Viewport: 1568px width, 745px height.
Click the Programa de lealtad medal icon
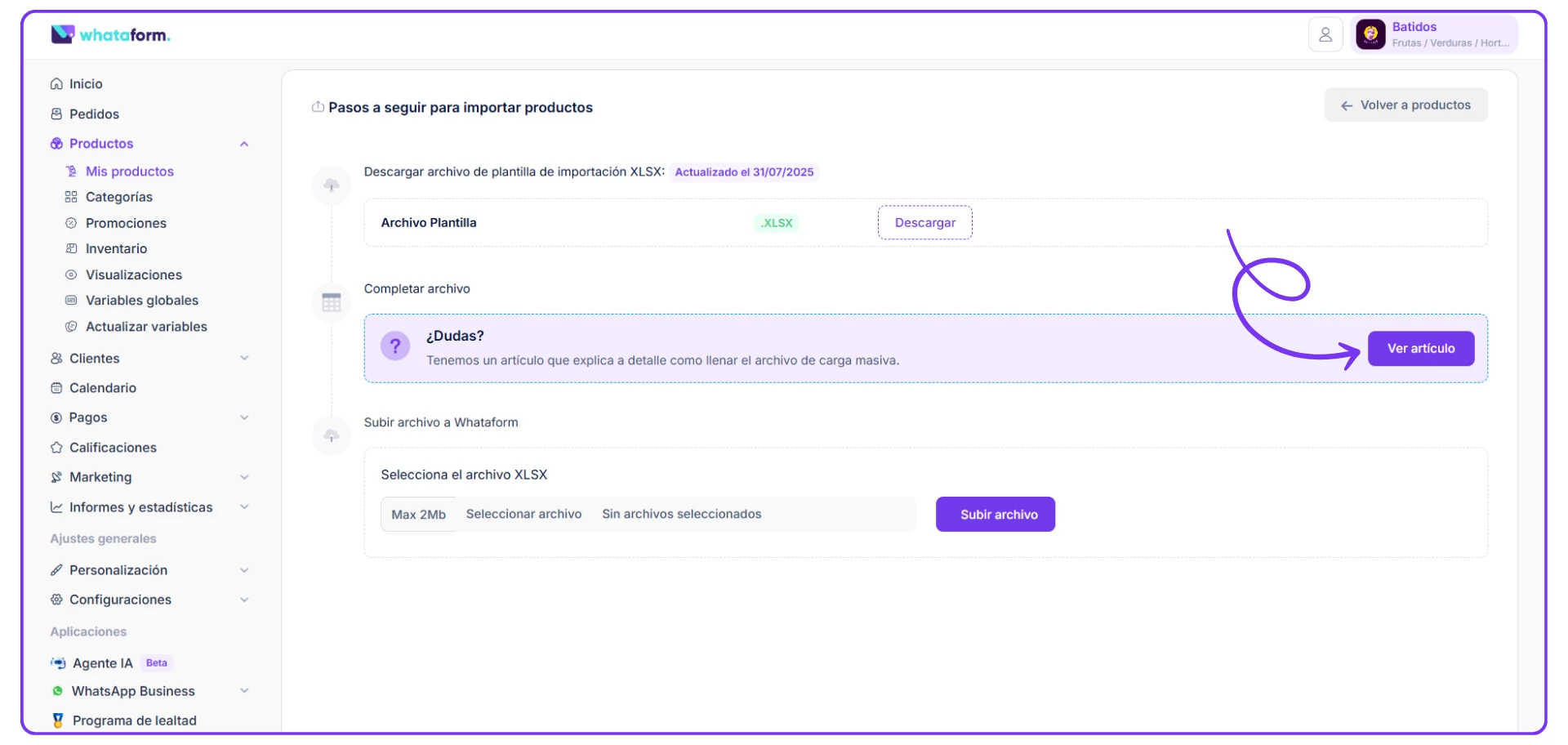pyautogui.click(x=58, y=720)
